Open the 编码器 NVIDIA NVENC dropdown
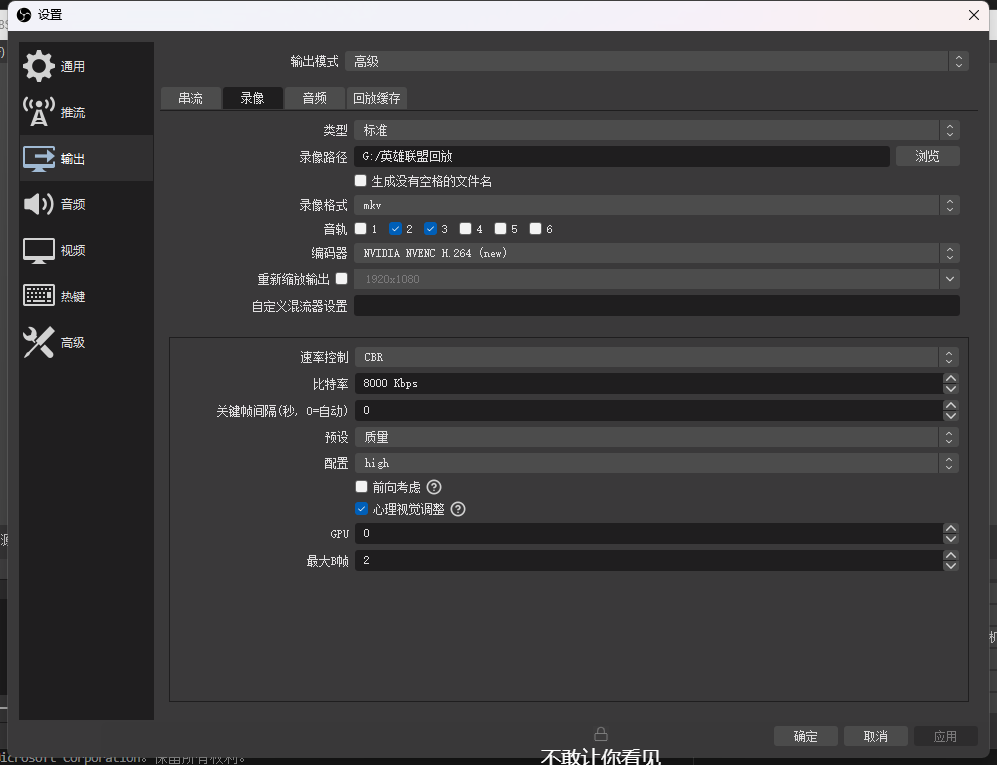The width and height of the screenshot is (997, 765). coord(655,253)
